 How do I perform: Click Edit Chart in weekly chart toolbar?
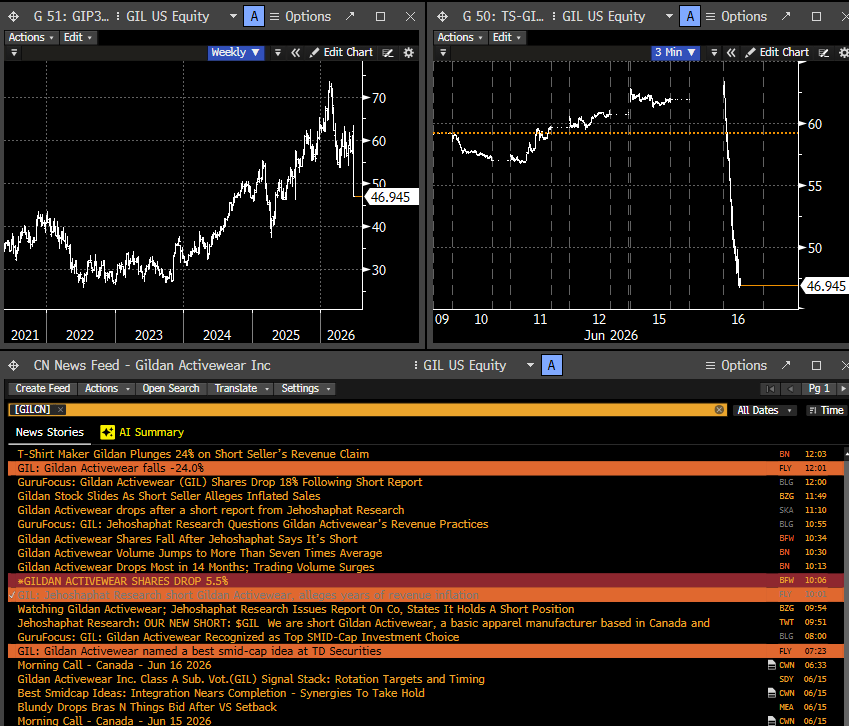point(341,53)
